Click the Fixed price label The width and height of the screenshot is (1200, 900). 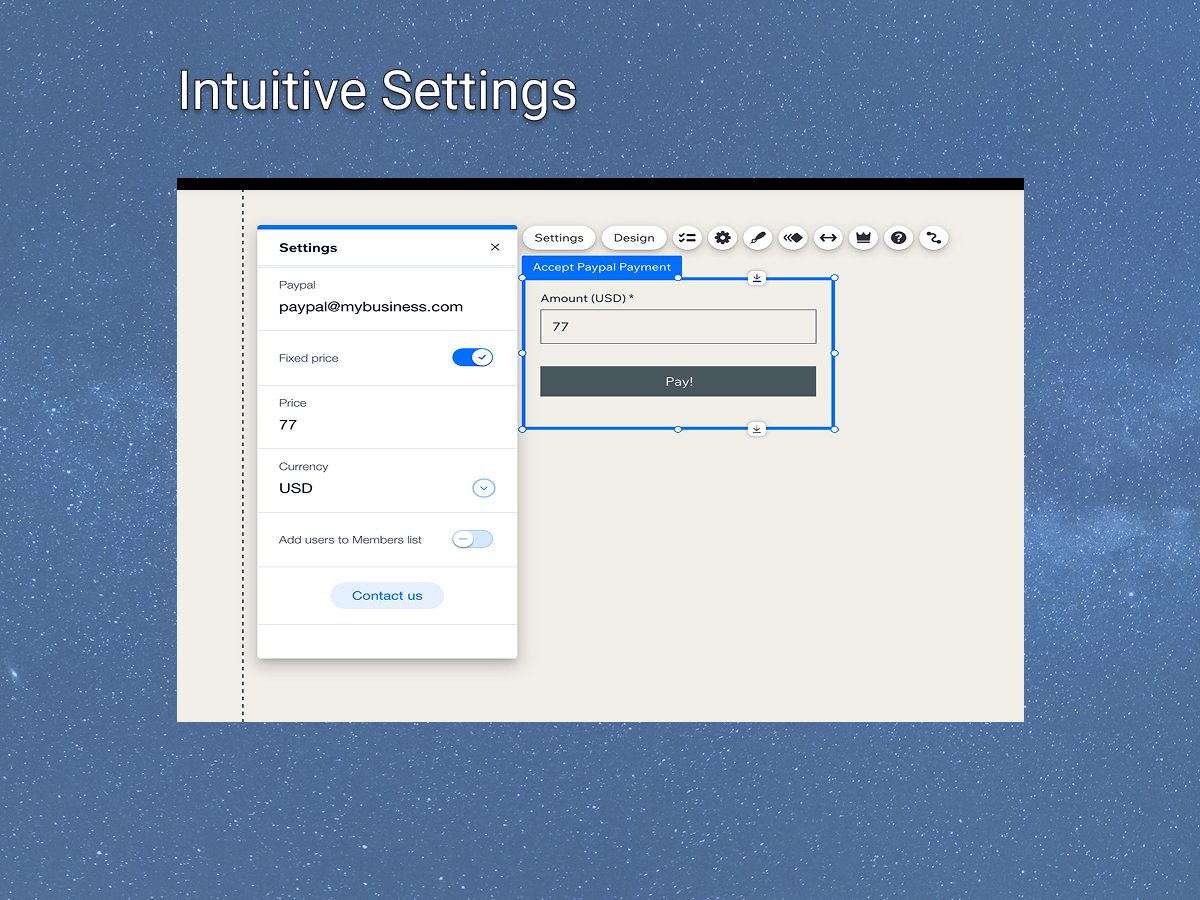pyautogui.click(x=309, y=358)
